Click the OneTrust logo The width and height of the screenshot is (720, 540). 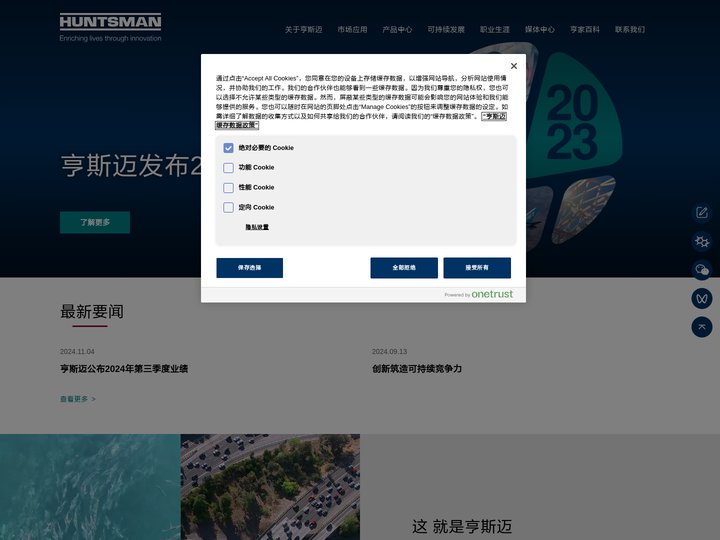[x=492, y=294]
